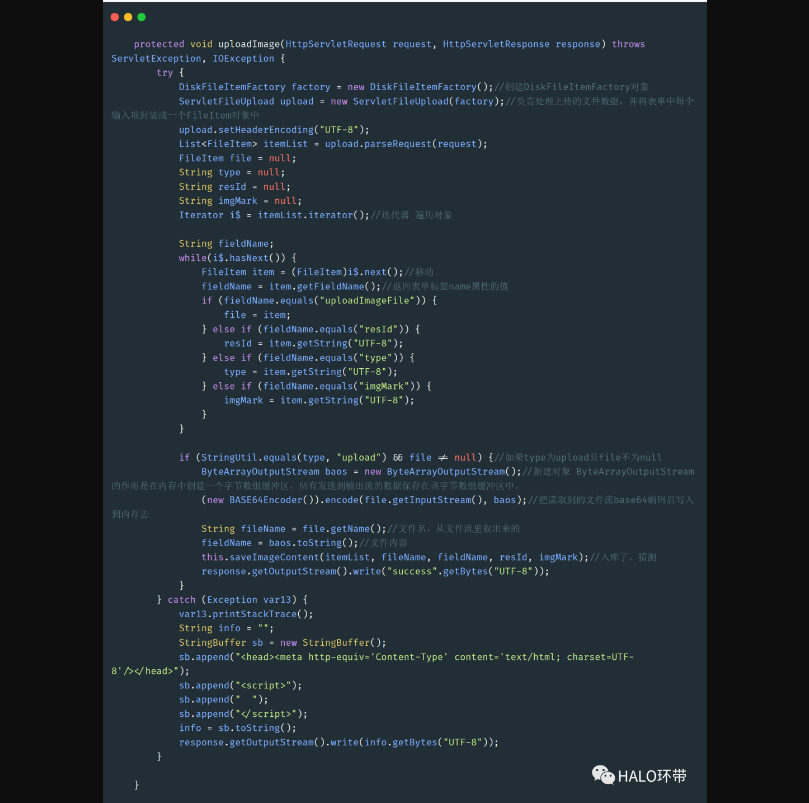
Task: Click the red close dot
Action: tap(115, 17)
